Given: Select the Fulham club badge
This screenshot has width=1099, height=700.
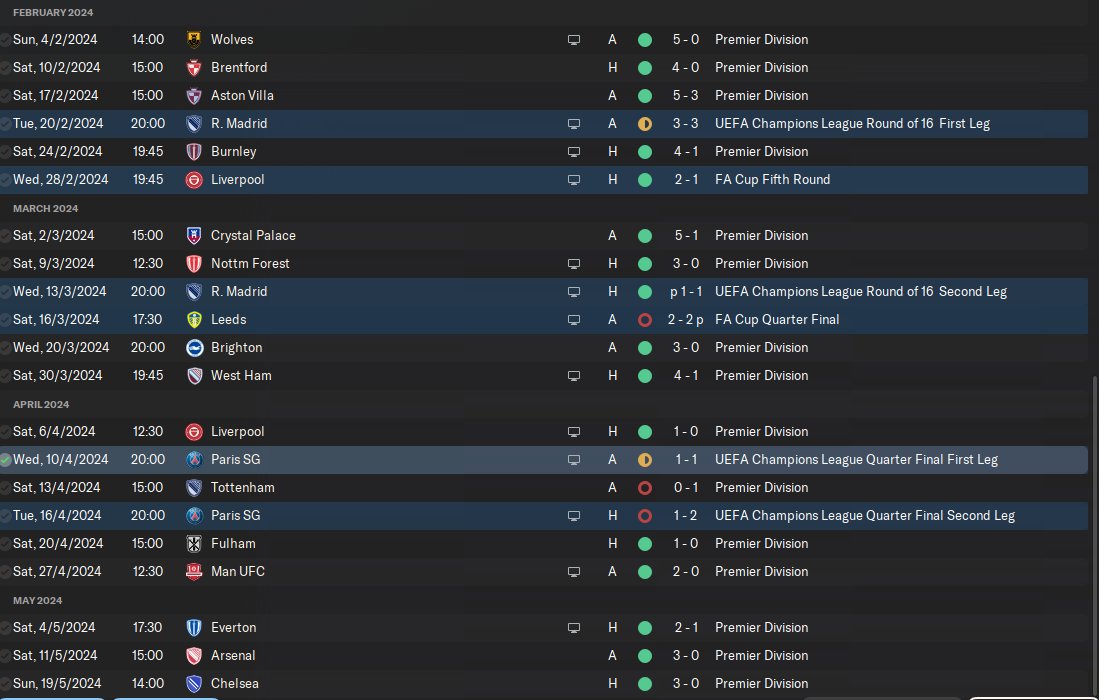Looking at the screenshot, I should pos(194,544).
